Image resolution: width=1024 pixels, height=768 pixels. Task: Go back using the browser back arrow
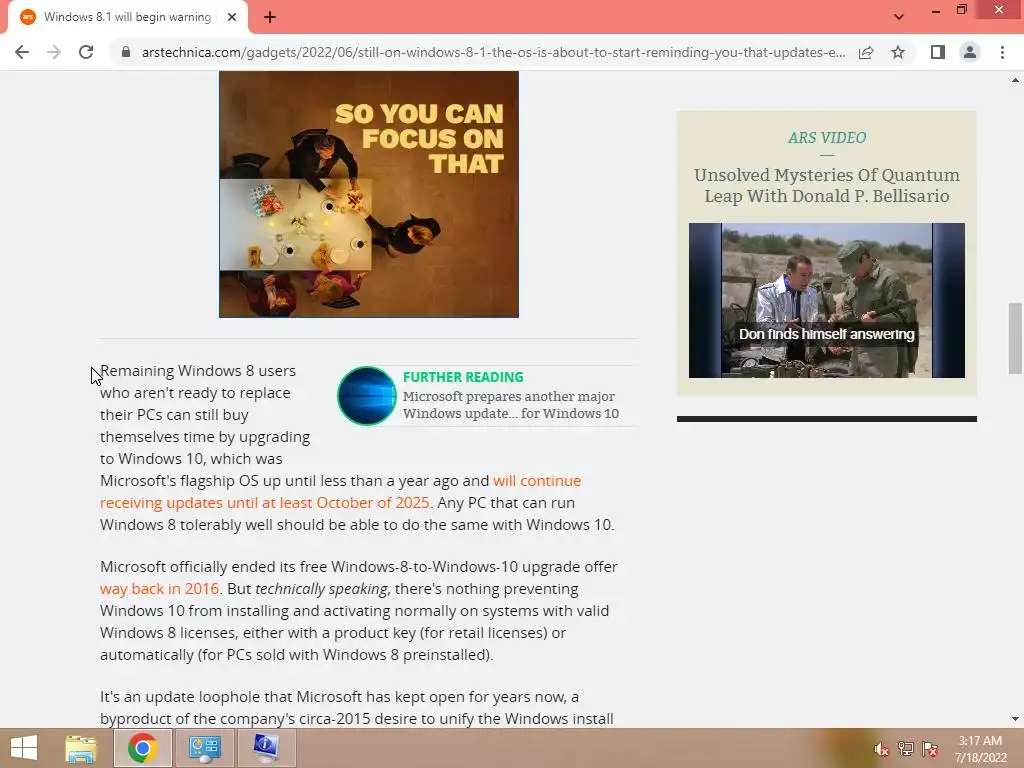pyautogui.click(x=22, y=52)
